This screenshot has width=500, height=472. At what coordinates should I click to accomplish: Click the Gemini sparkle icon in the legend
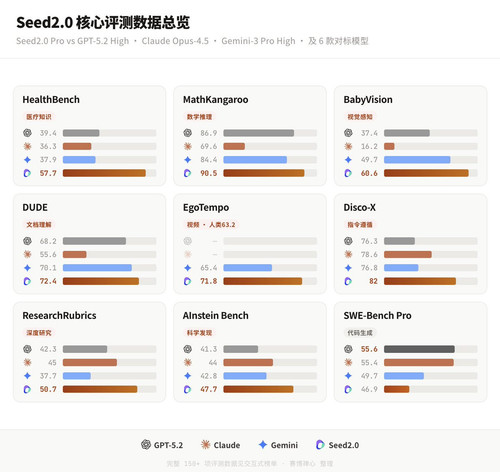click(263, 445)
